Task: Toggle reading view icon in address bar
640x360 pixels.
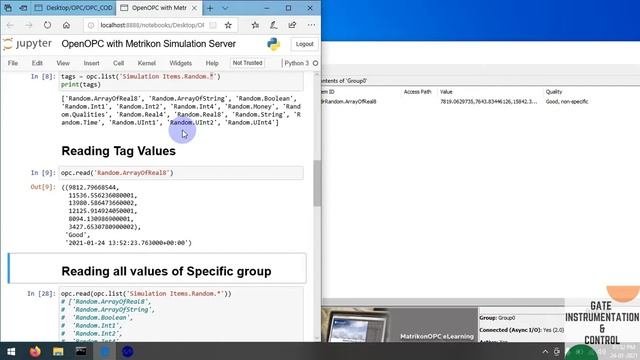Action: point(213,25)
